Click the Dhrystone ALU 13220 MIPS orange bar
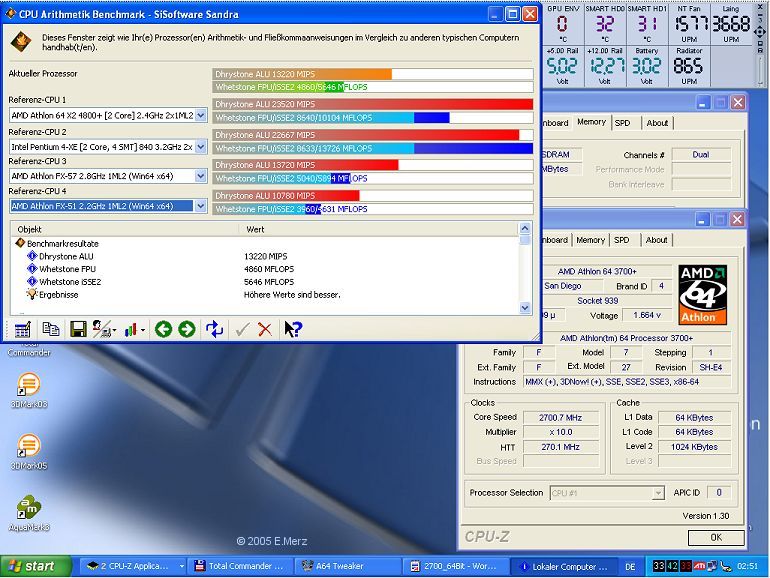Image resolution: width=770 pixels, height=578 pixels. (302, 74)
